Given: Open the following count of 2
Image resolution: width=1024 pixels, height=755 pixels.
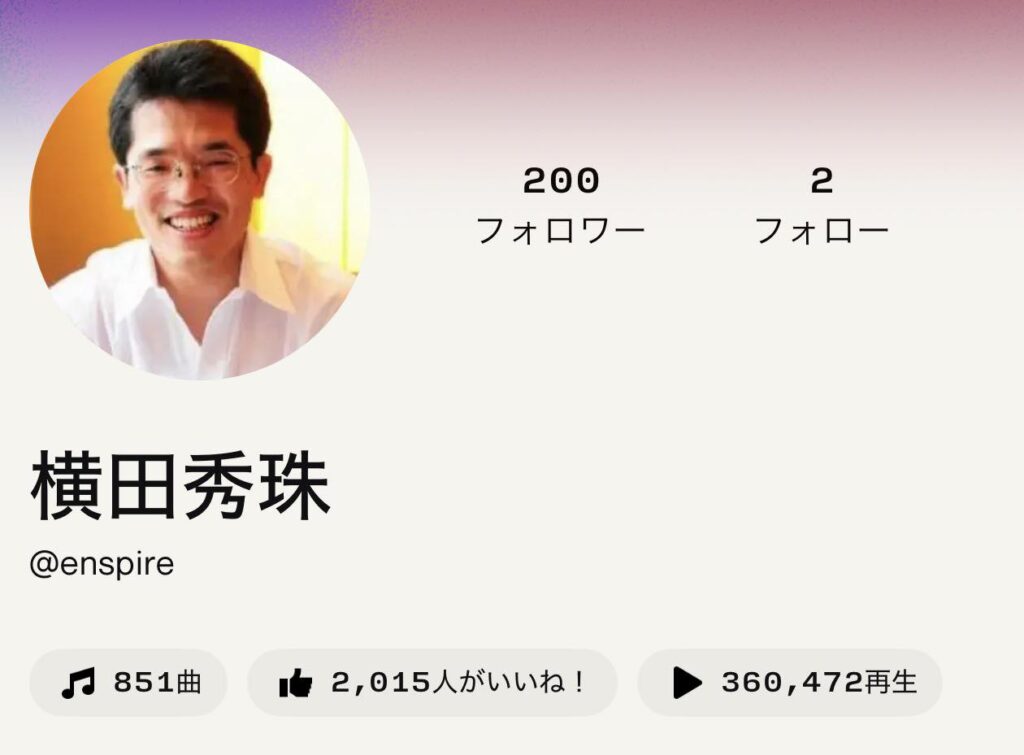Looking at the screenshot, I should point(822,181).
